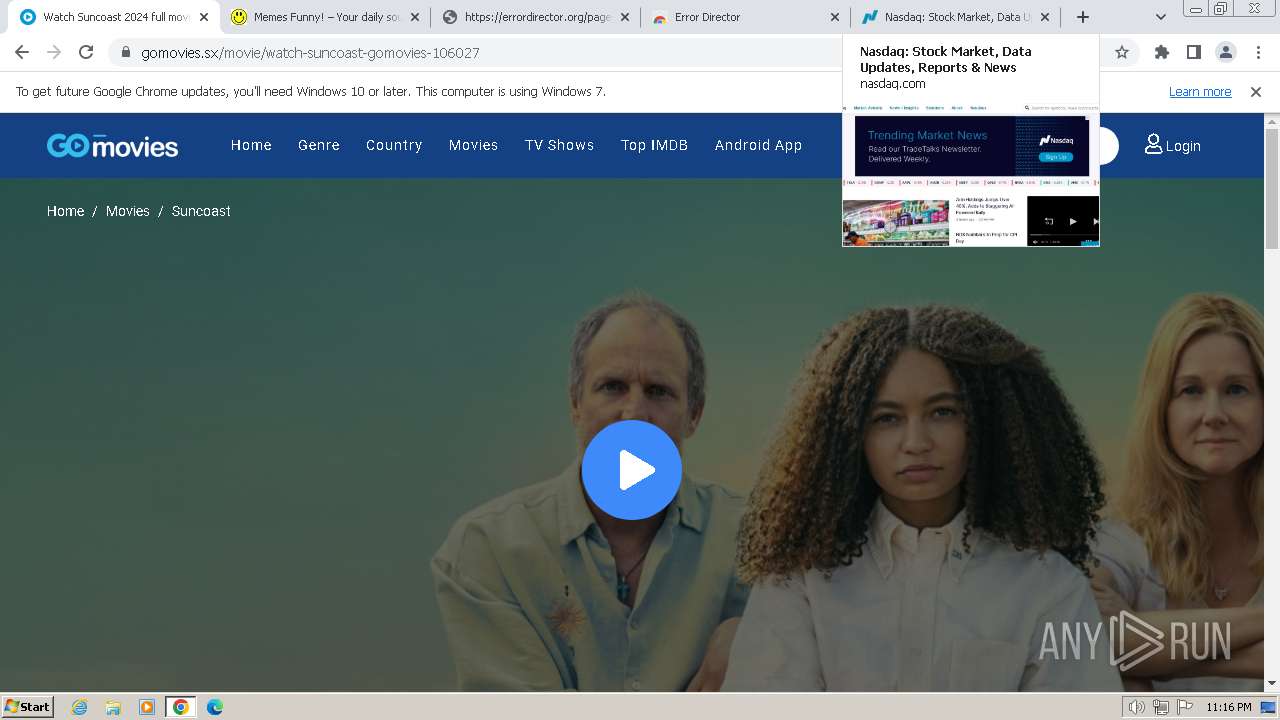1280x720 pixels.
Task: Open the volume tray icon
Action: [1137, 707]
